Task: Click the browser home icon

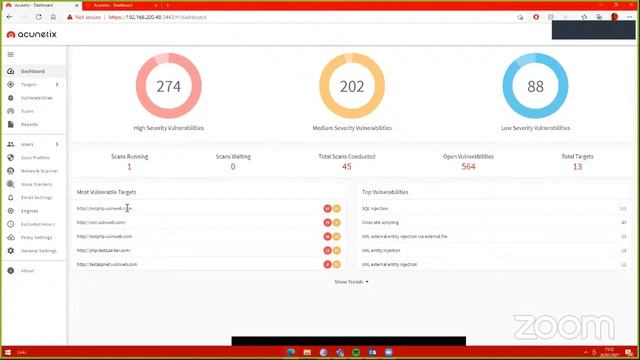Action: (53, 17)
